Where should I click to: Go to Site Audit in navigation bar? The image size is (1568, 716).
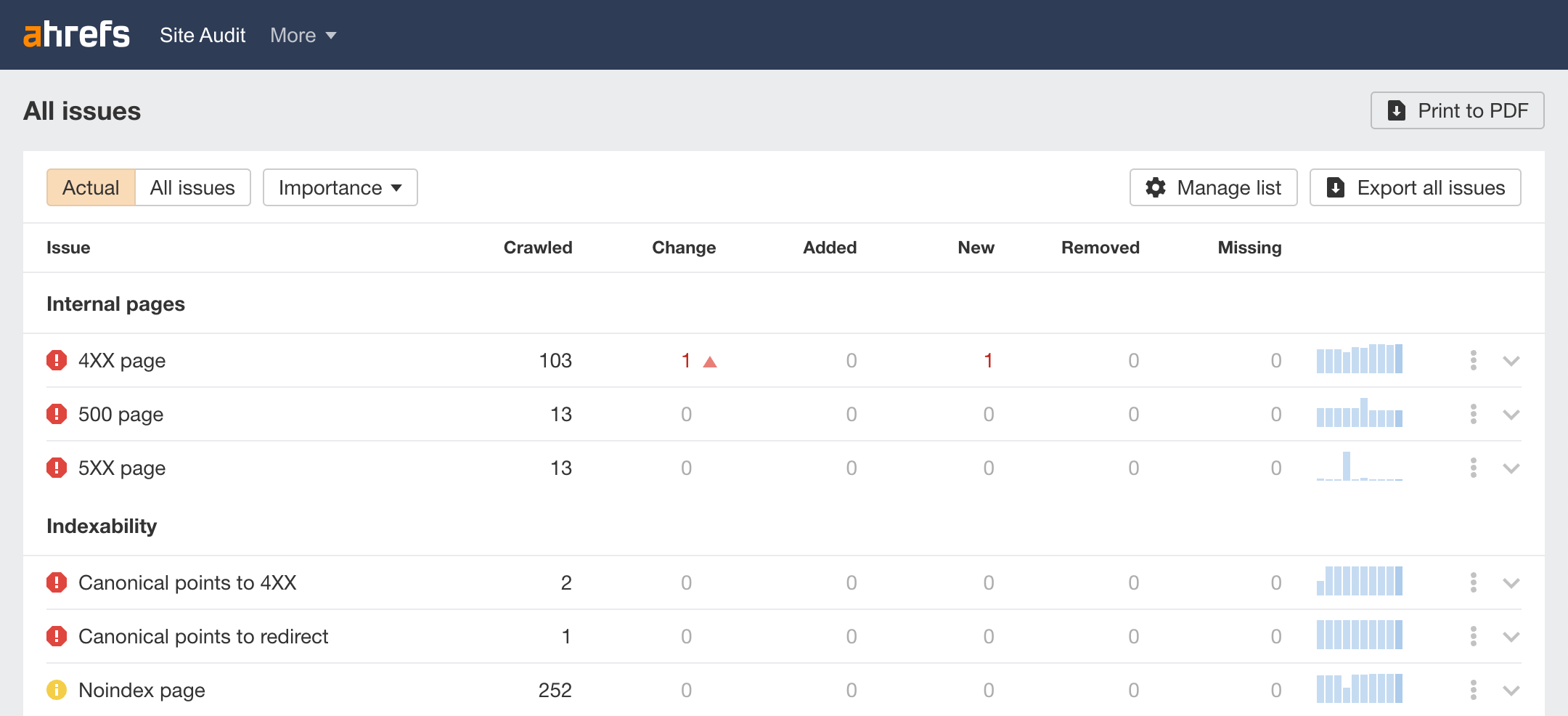coord(203,35)
